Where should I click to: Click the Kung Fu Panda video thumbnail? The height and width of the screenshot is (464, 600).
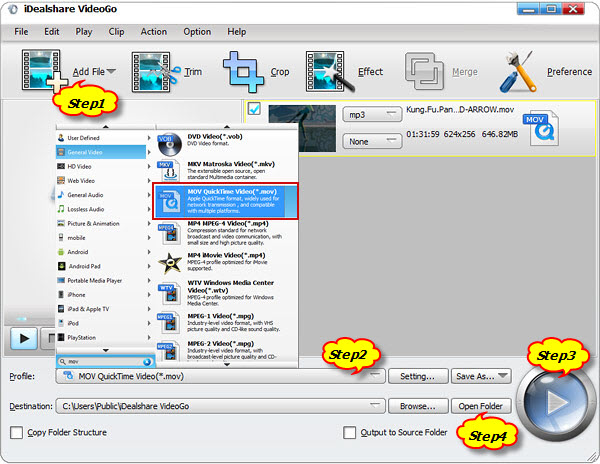(x=302, y=129)
